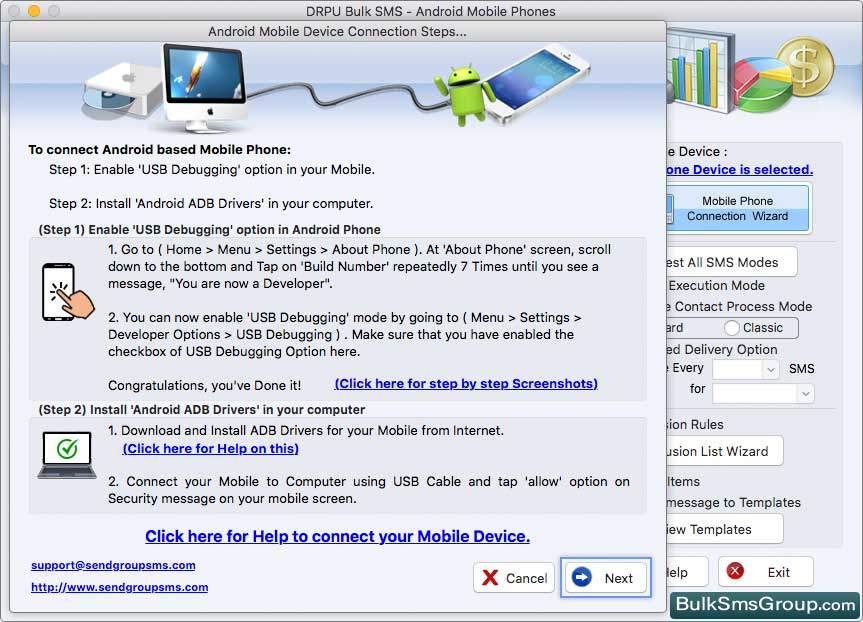
Task: Click the pie chart graphic in main window
Action: 764,86
